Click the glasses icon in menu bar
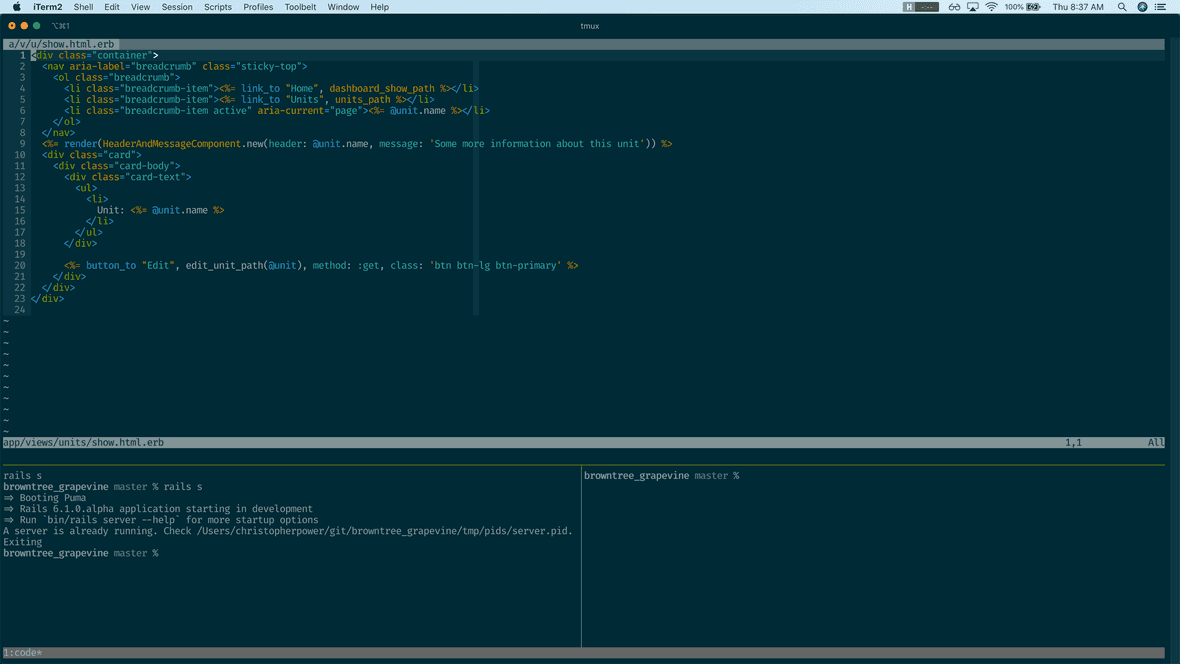This screenshot has height=664, width=1180. tap(954, 7)
